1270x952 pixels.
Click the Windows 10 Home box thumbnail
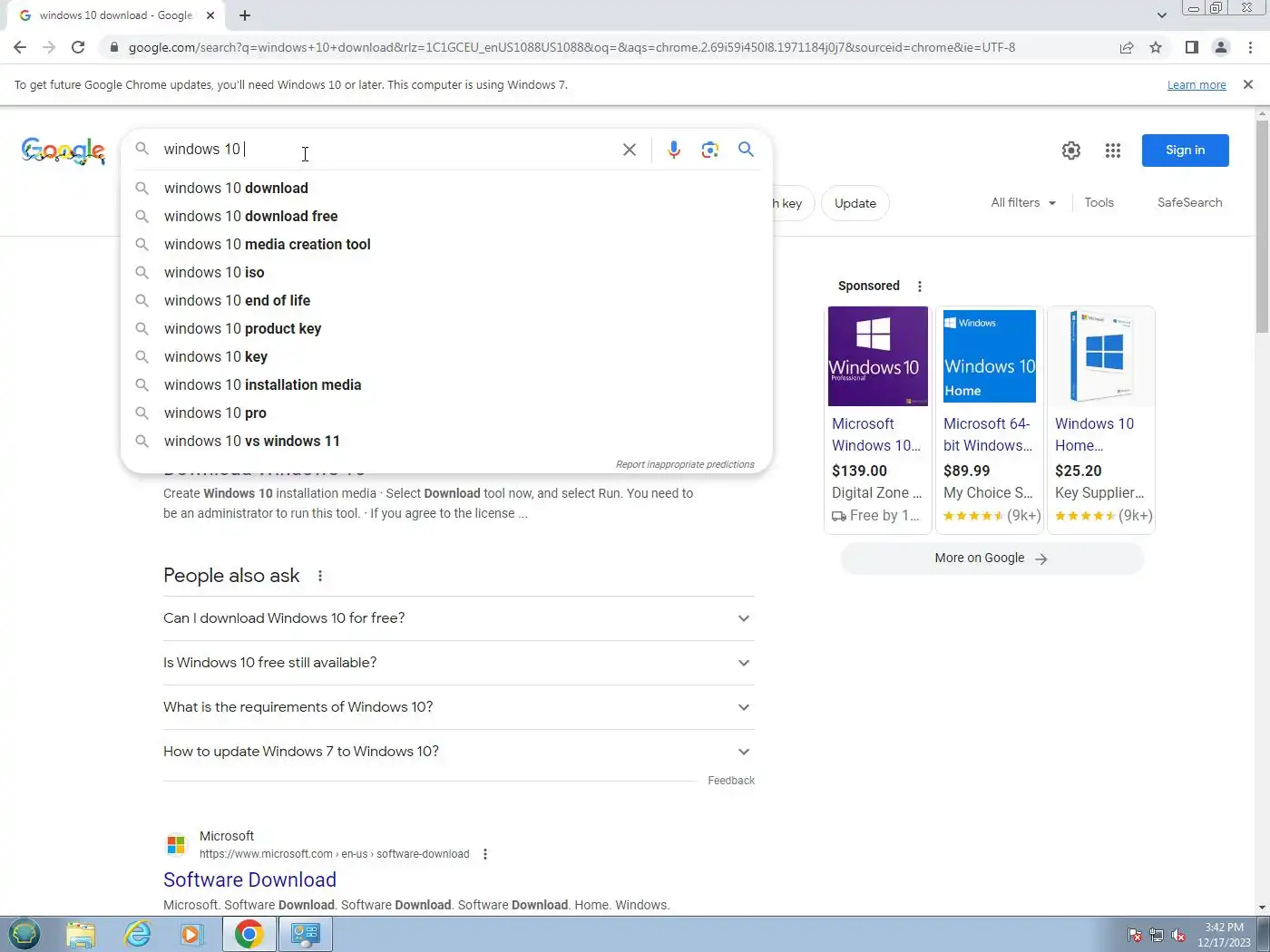[x=1100, y=356]
